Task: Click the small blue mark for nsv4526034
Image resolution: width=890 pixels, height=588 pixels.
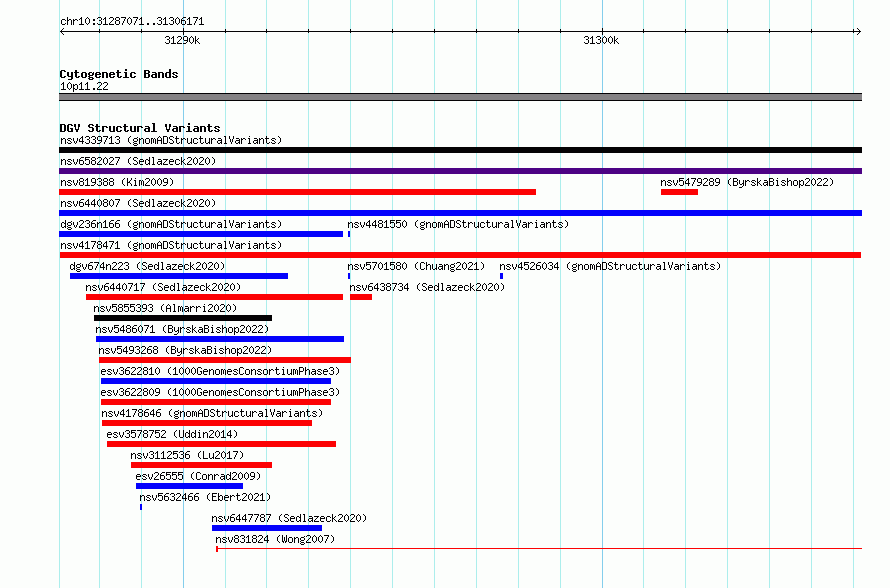Action: coord(501,276)
